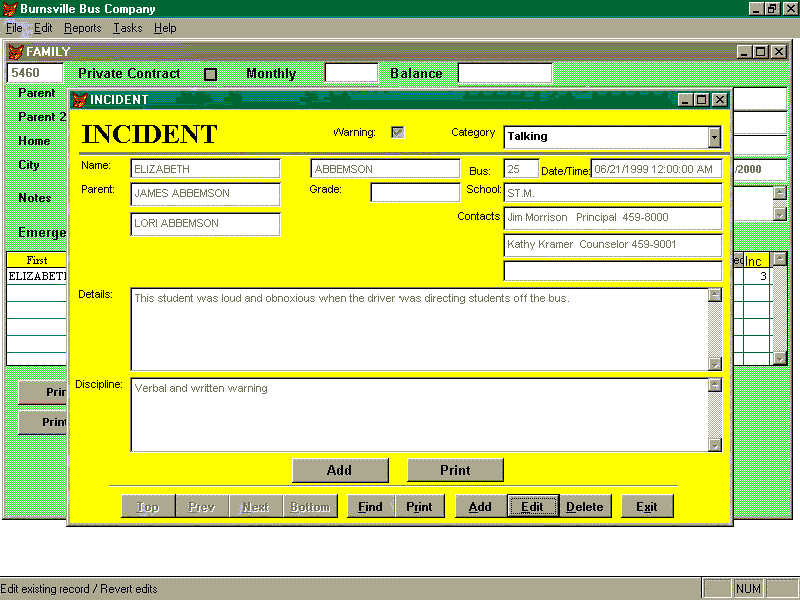Open the Tasks menu
Image resolution: width=800 pixels, height=600 pixels.
(128, 28)
